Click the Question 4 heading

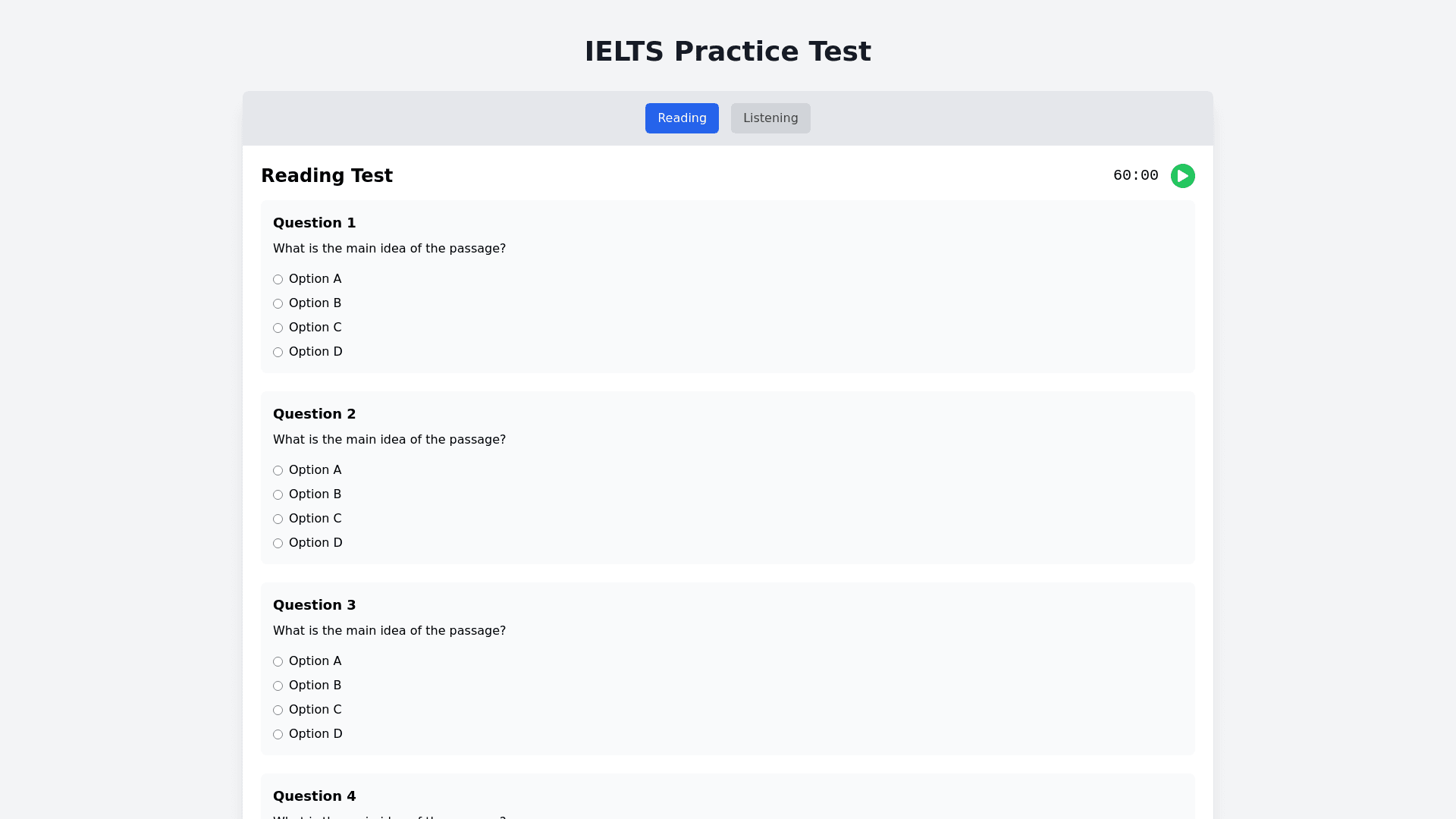point(314,796)
